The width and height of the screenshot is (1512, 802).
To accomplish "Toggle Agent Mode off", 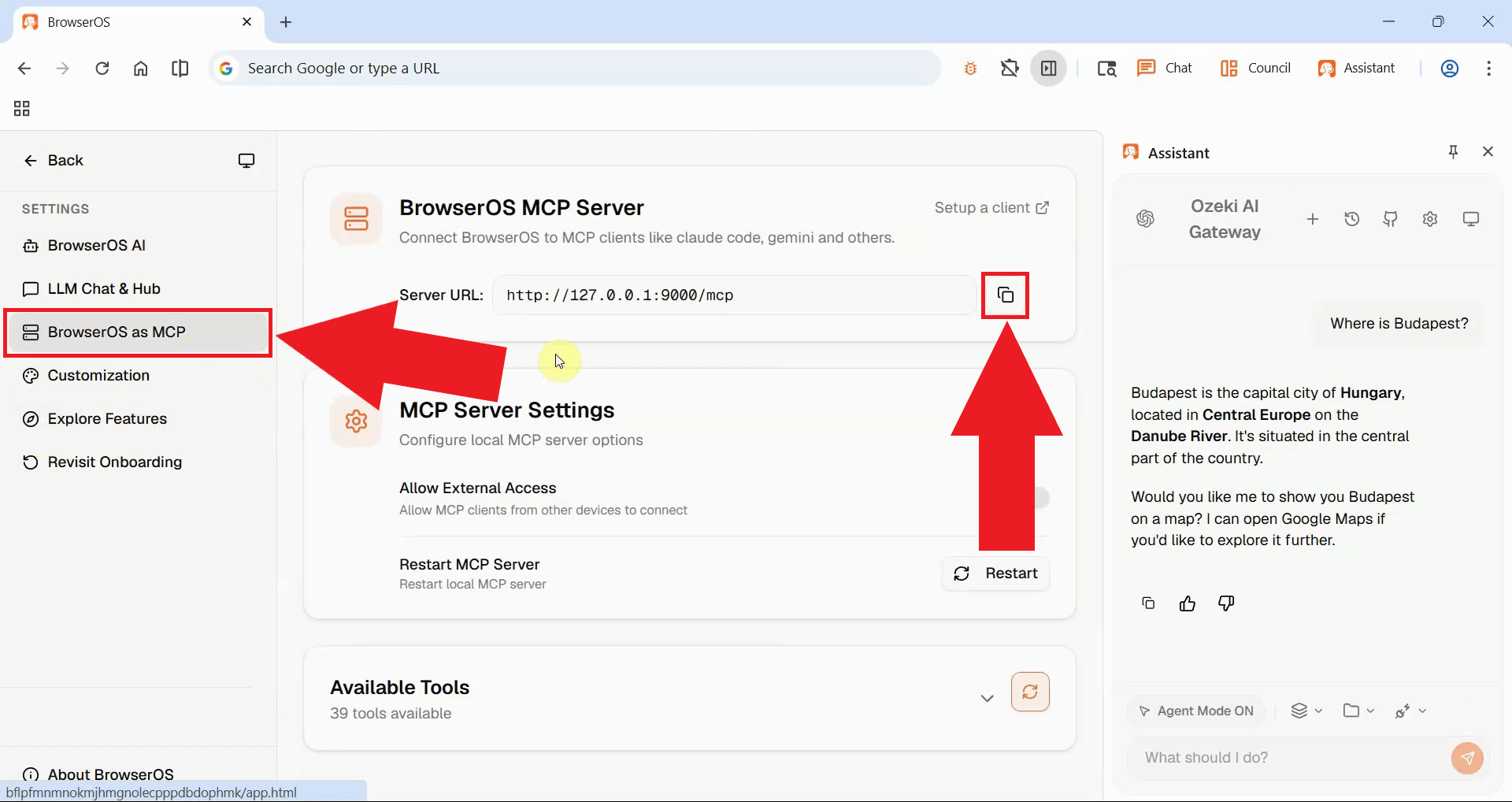I will pyautogui.click(x=1197, y=710).
